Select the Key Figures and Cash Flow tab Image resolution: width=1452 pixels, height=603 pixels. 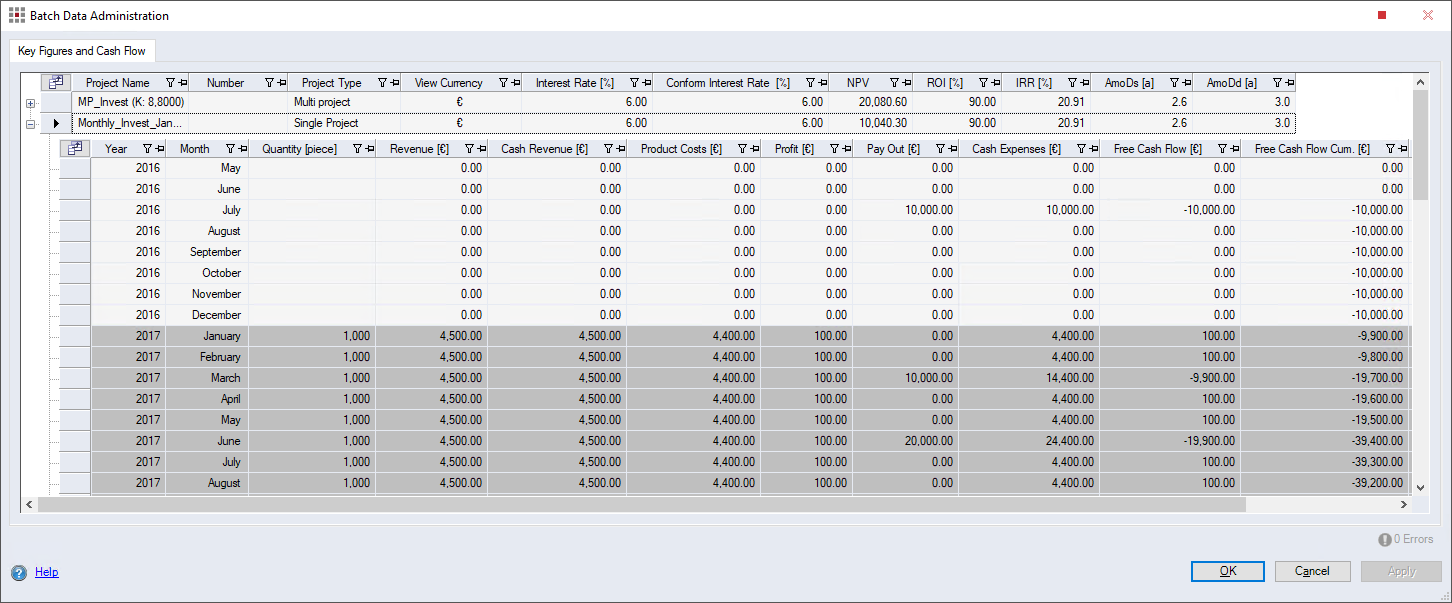click(82, 51)
